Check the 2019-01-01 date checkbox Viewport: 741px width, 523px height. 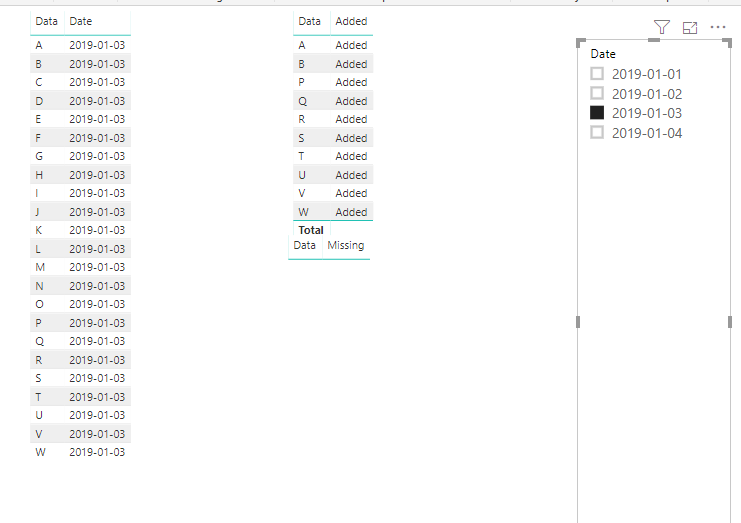(x=597, y=74)
